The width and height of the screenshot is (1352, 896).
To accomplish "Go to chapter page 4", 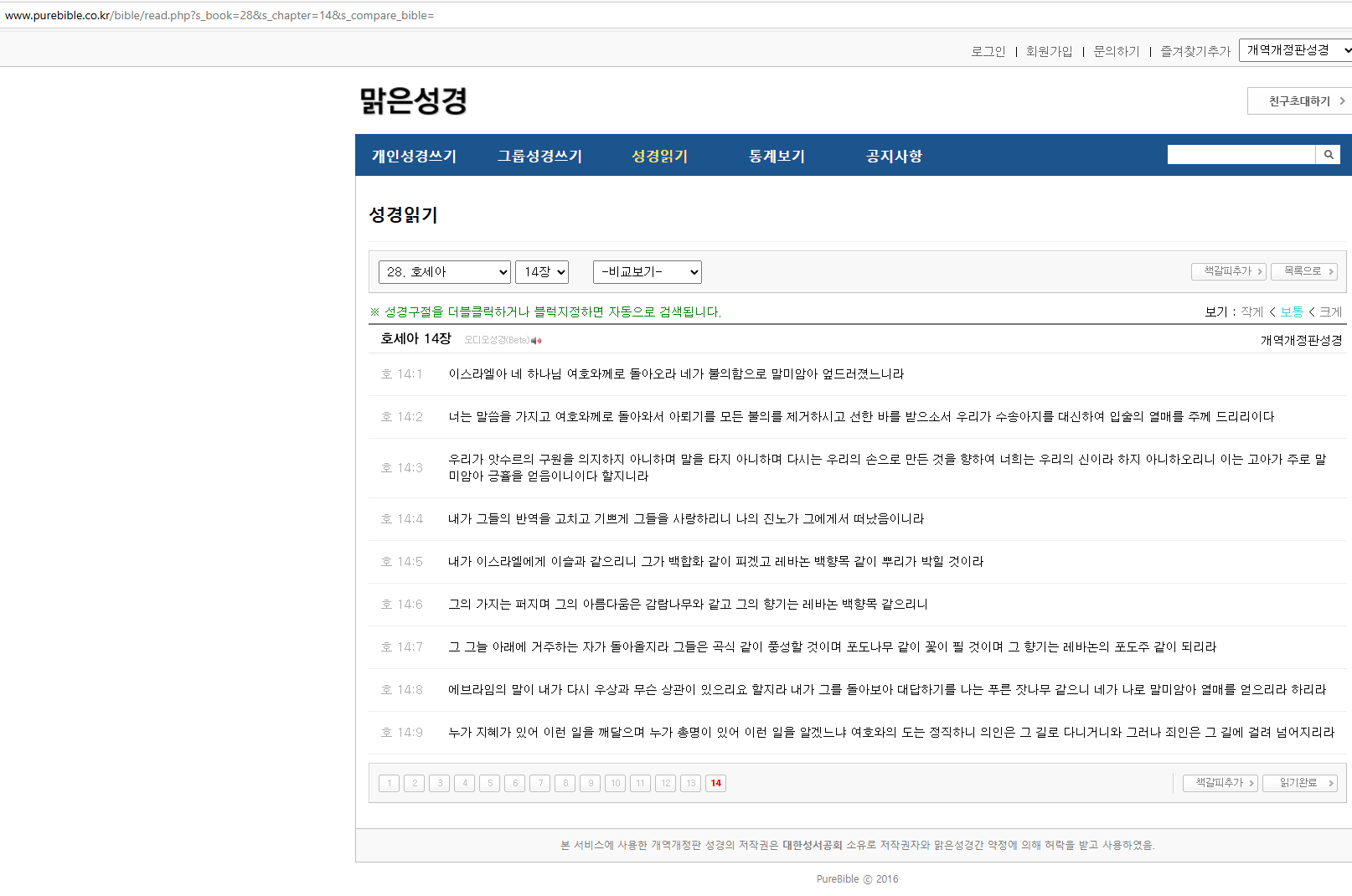I will tap(465, 783).
